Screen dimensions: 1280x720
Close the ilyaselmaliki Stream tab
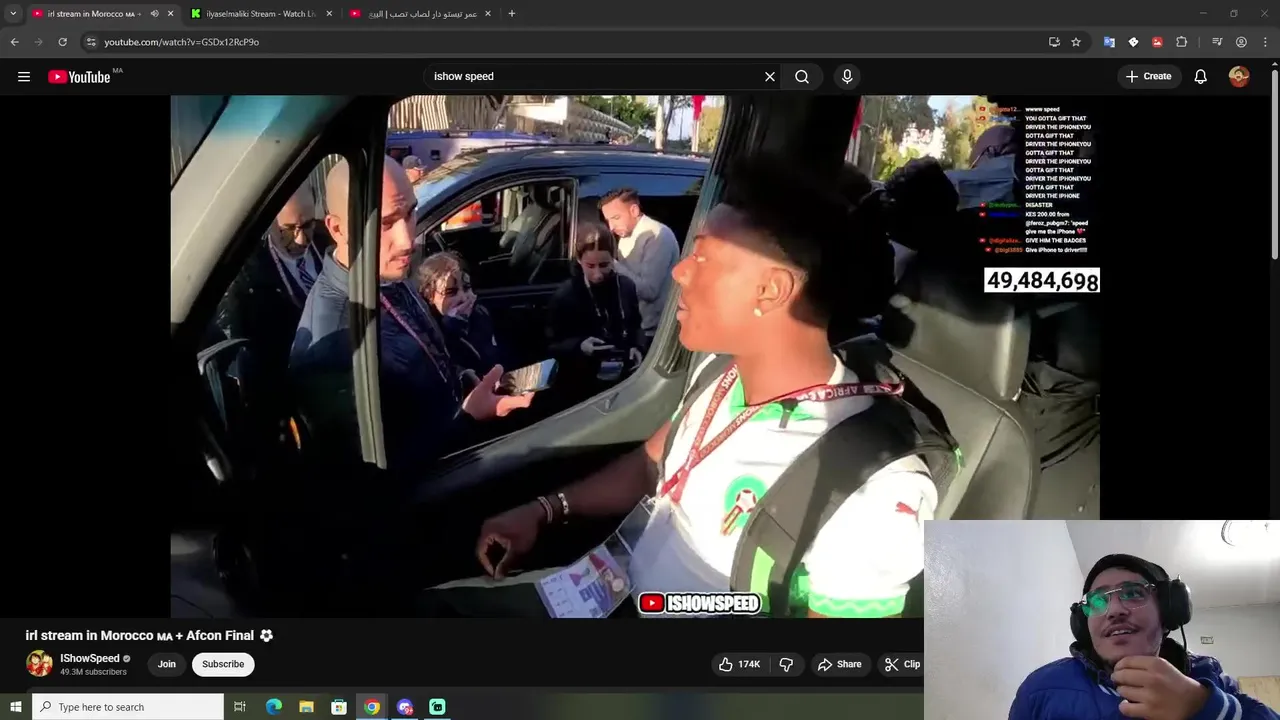coord(329,14)
